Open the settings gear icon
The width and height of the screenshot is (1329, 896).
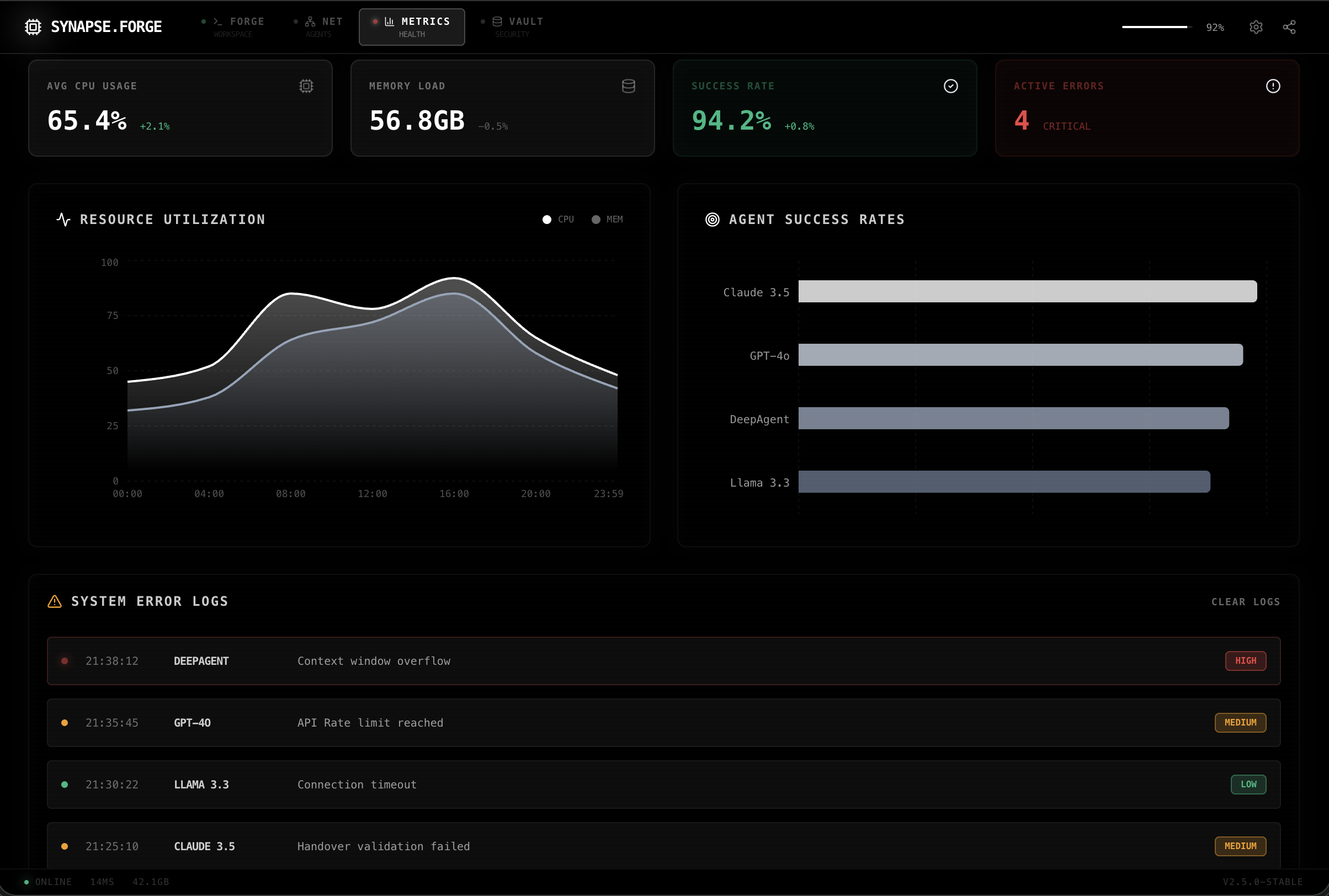pos(1255,27)
